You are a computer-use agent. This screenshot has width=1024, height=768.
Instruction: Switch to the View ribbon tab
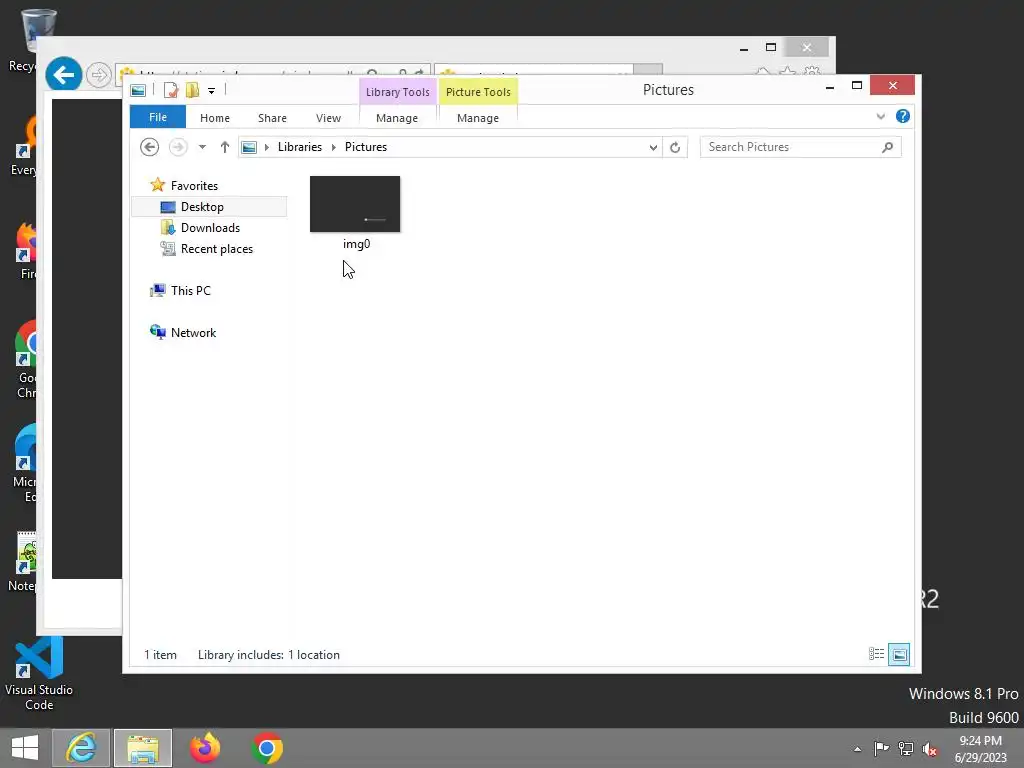328,118
